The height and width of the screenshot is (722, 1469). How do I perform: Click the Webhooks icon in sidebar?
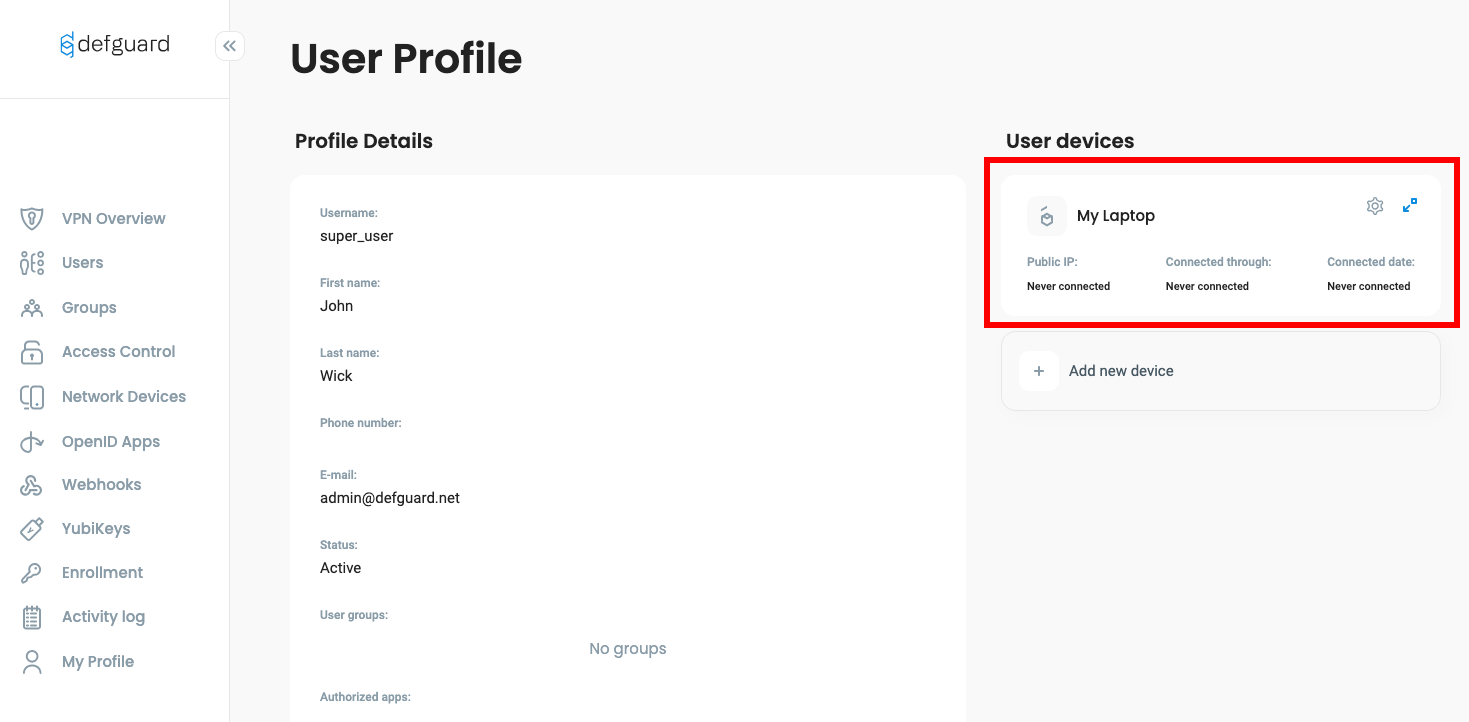[32, 485]
